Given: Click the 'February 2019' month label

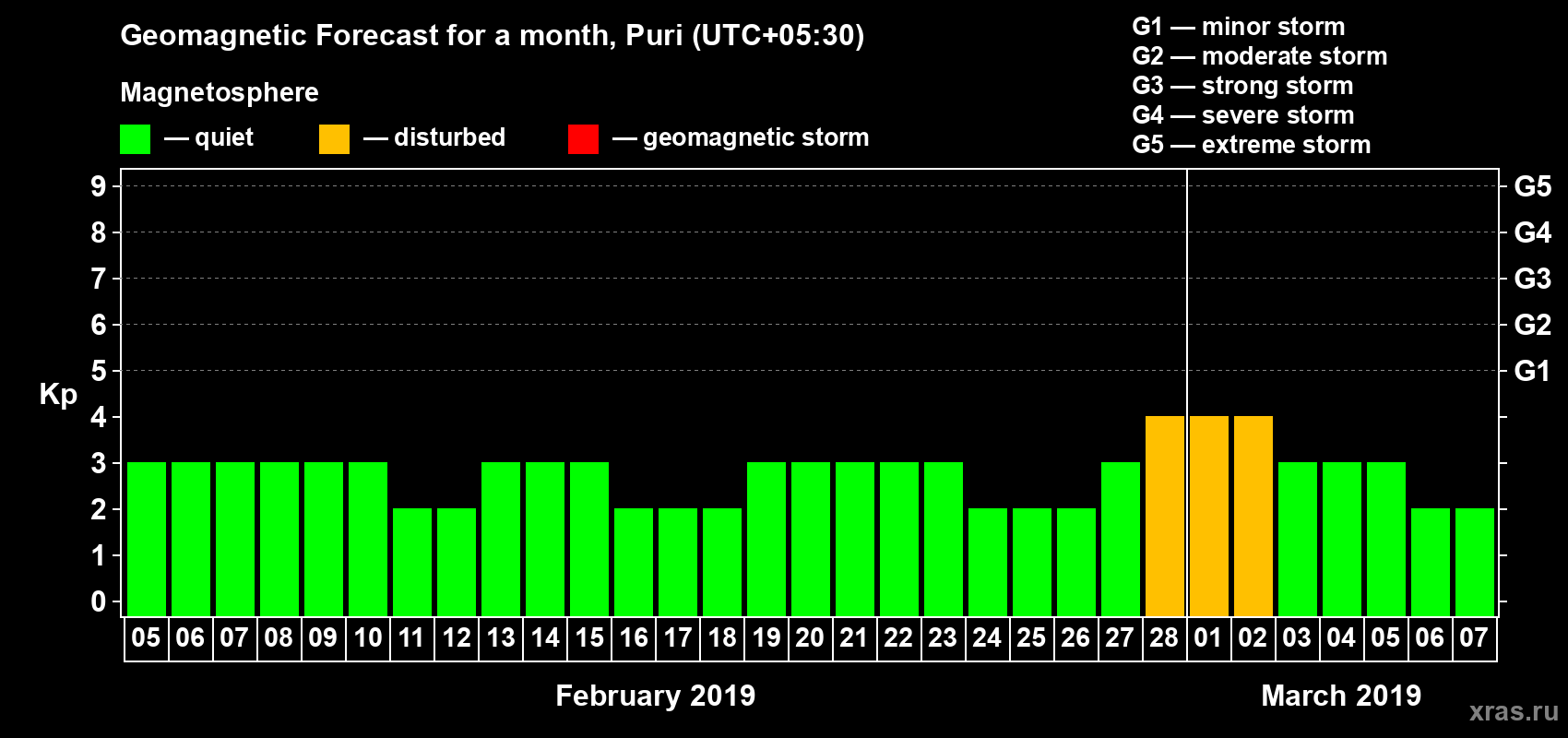Looking at the screenshot, I should click(656, 696).
